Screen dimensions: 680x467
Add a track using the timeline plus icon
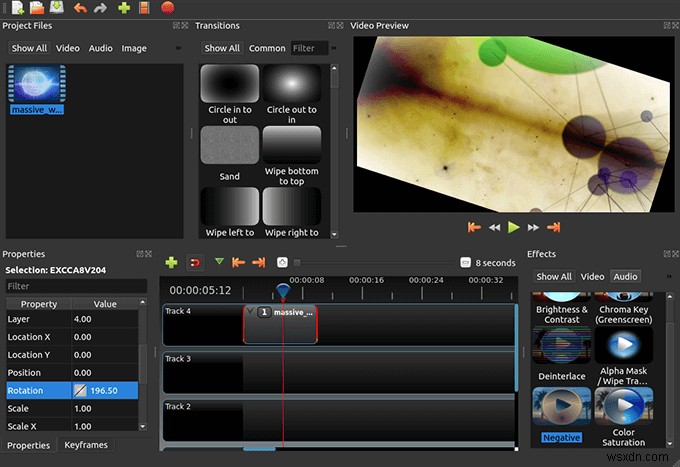172,262
